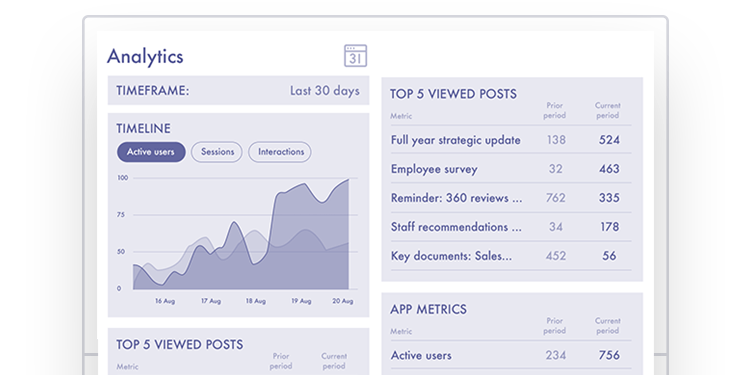
Task: Select Reminder: 360 reviews post row
Action: 511,198
